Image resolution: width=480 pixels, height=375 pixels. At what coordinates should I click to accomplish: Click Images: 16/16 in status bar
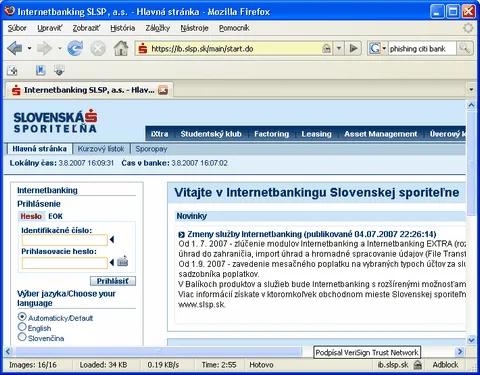point(33,365)
